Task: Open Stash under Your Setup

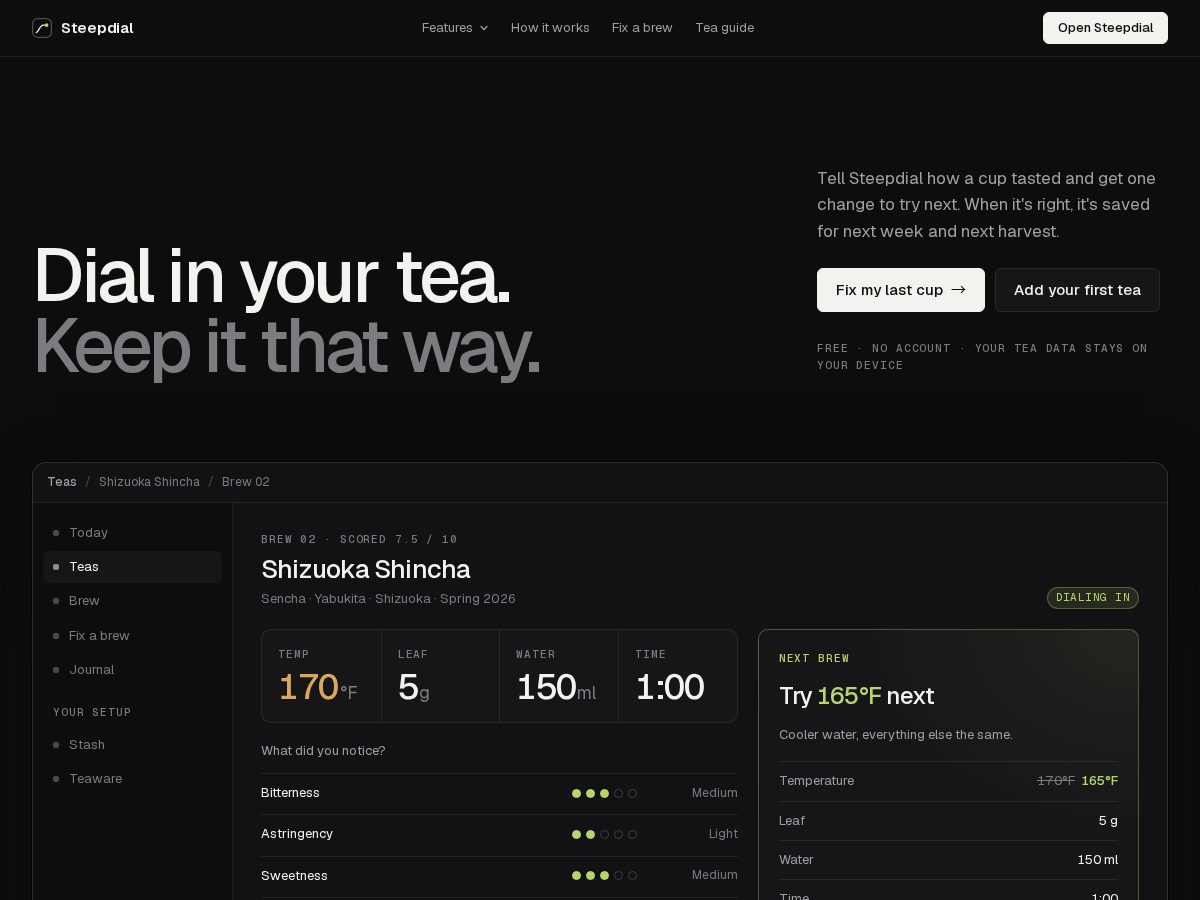Action: 132,745
